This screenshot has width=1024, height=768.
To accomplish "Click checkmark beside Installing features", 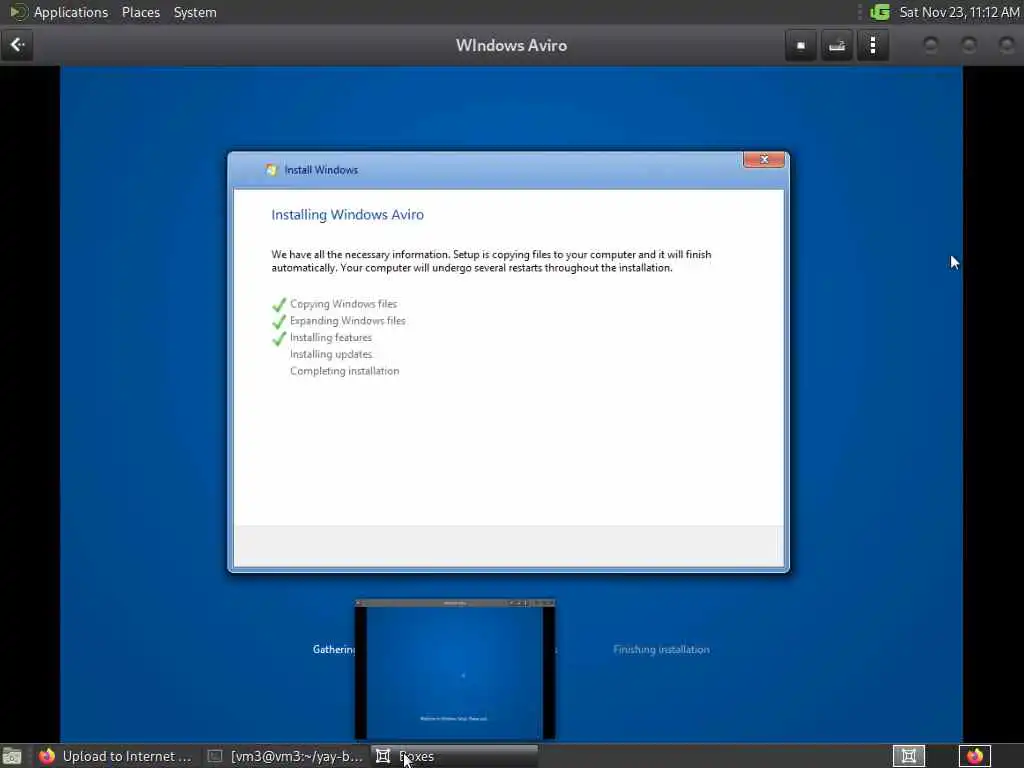I will tap(279, 338).
